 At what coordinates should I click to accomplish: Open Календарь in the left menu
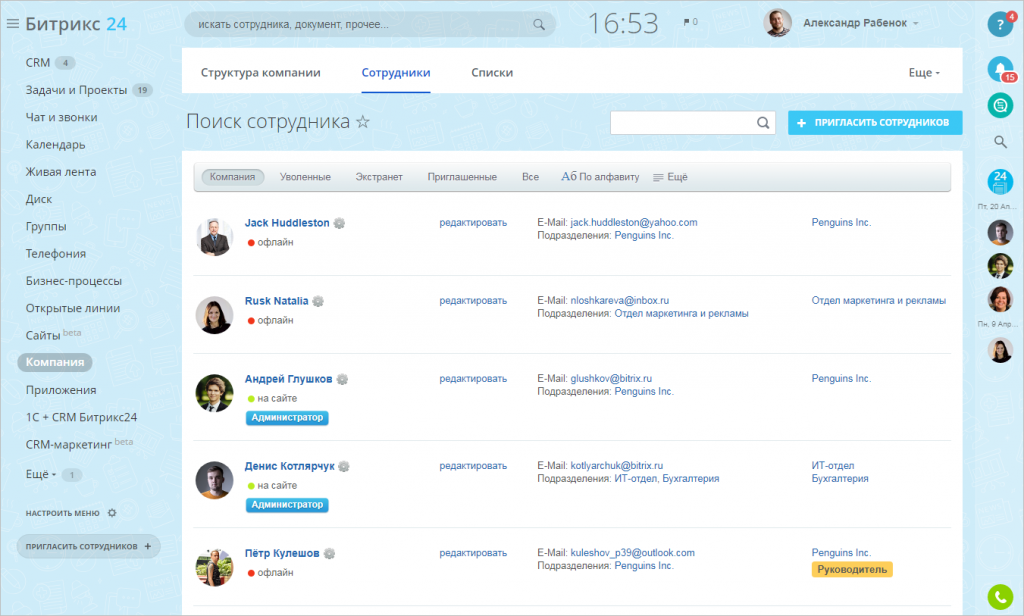pos(56,144)
